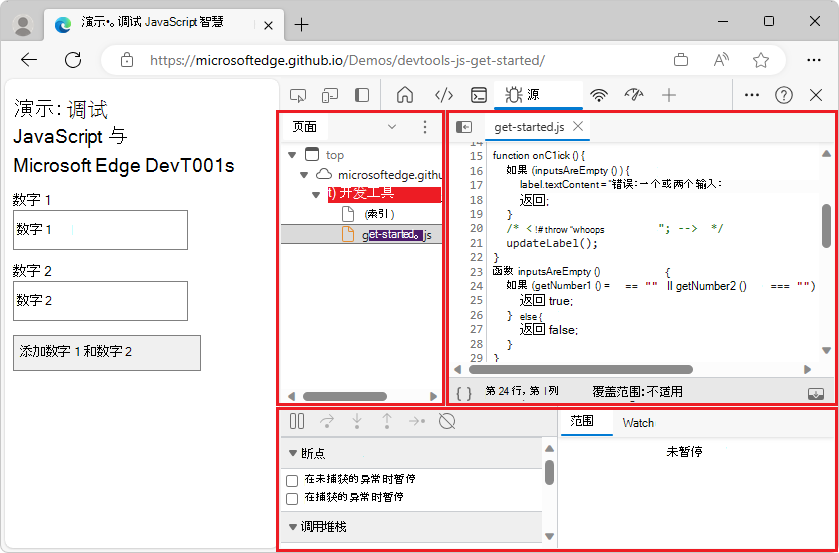Pause script execution button
This screenshot has height=553, width=839.
[297, 421]
